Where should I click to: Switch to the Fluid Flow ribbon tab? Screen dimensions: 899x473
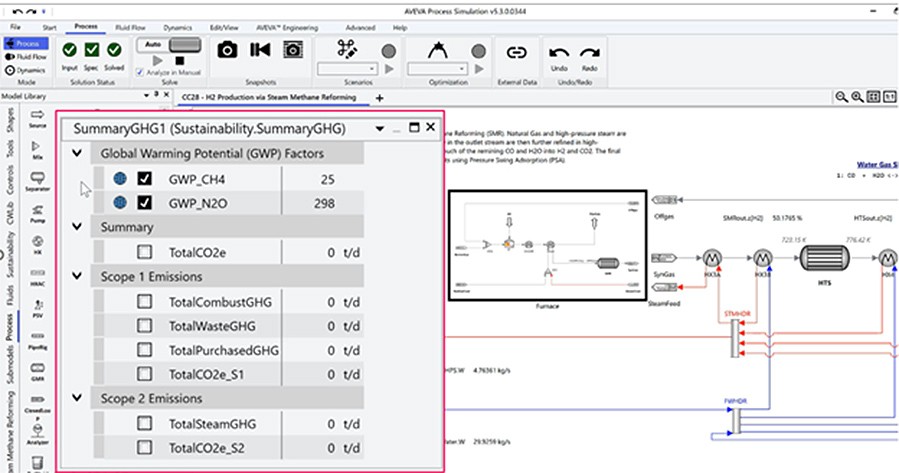[x=130, y=27]
